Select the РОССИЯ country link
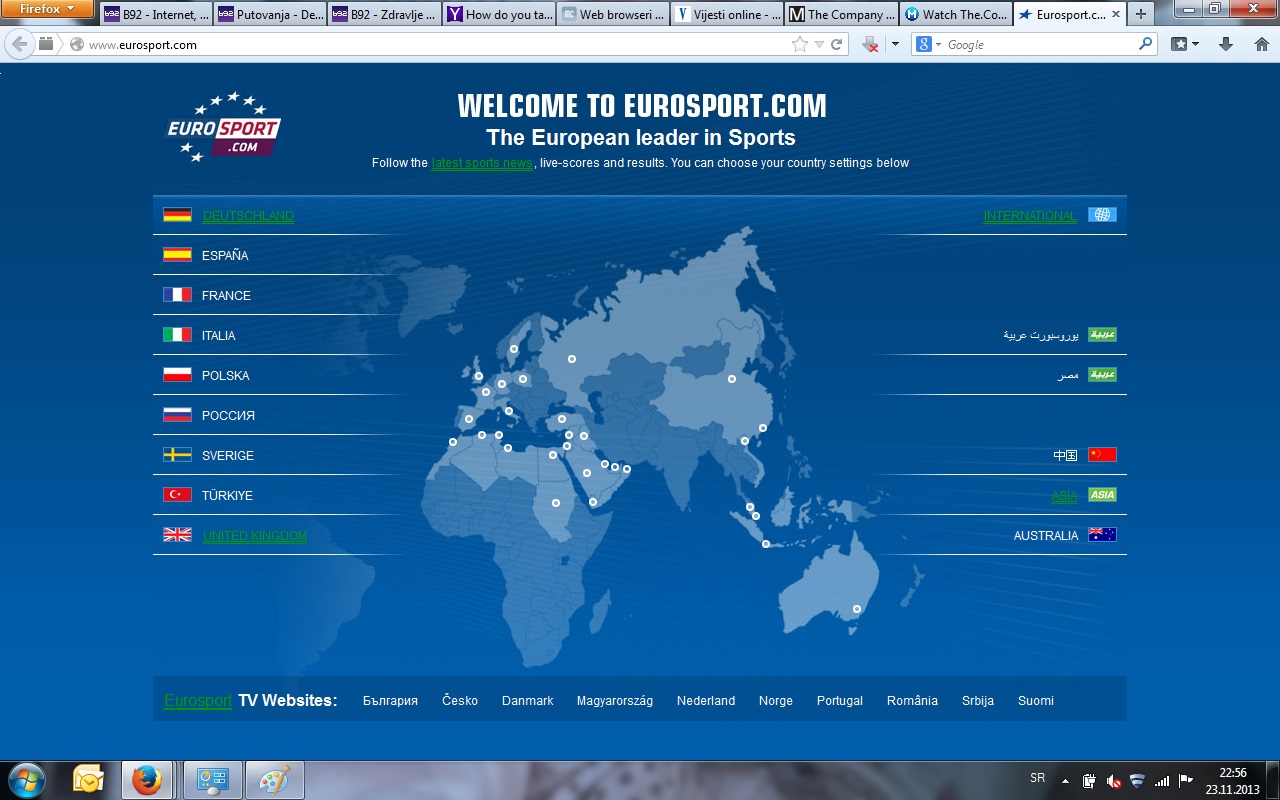This screenshot has width=1280, height=800. coord(228,416)
